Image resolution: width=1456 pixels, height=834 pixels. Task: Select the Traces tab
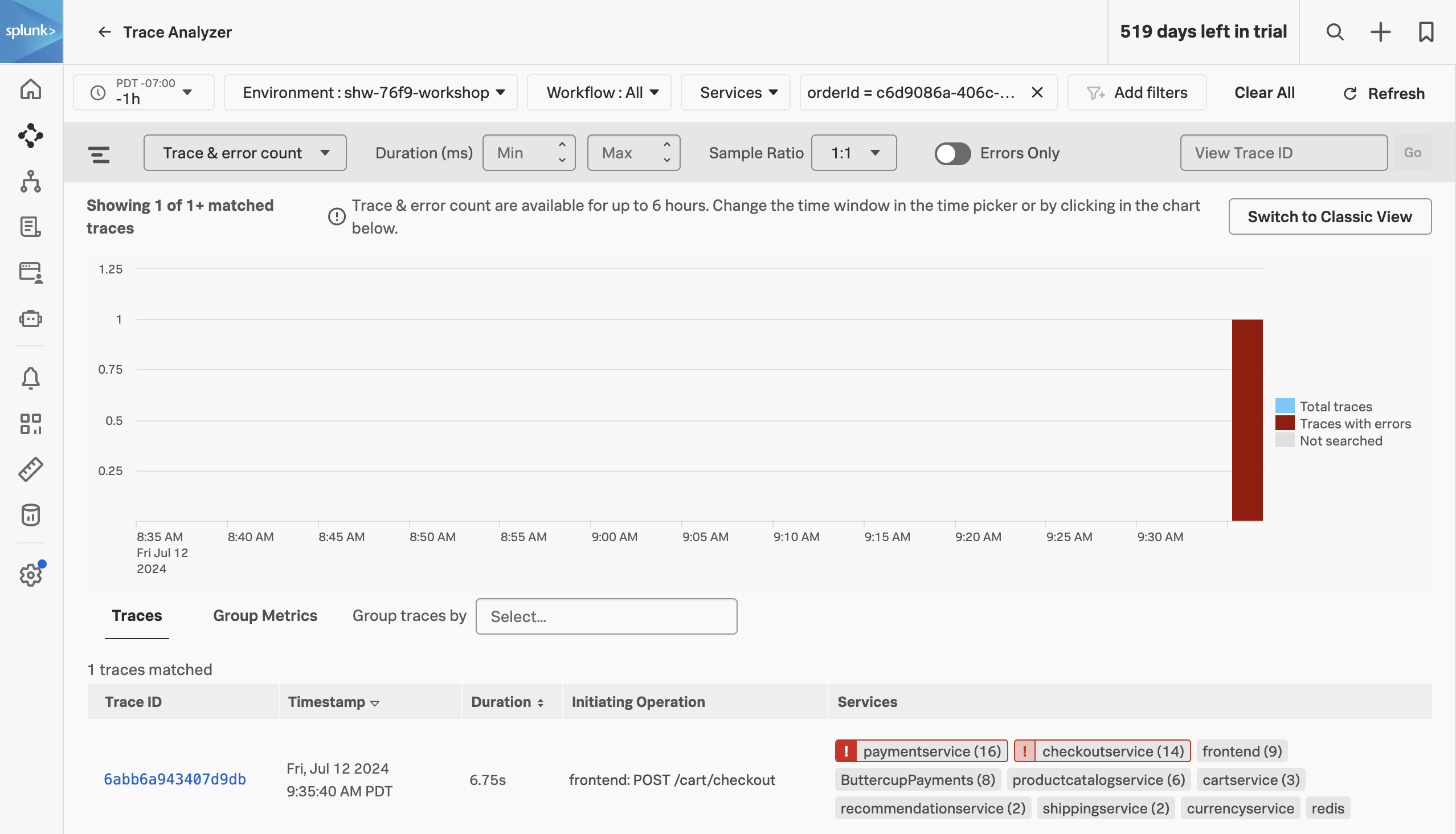point(137,614)
